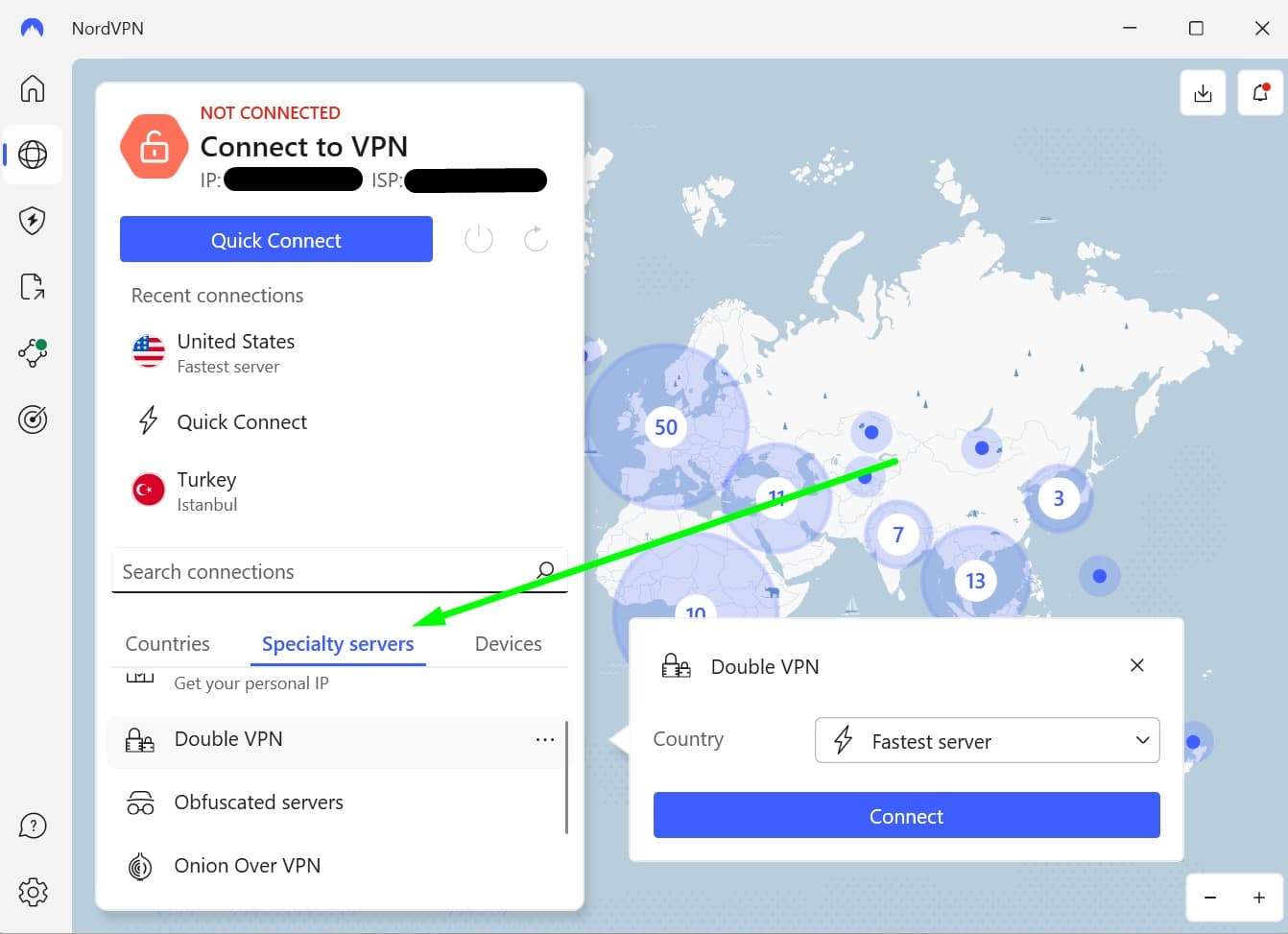Select Turkey Istanbul recent connection

pyautogui.click(x=340, y=491)
